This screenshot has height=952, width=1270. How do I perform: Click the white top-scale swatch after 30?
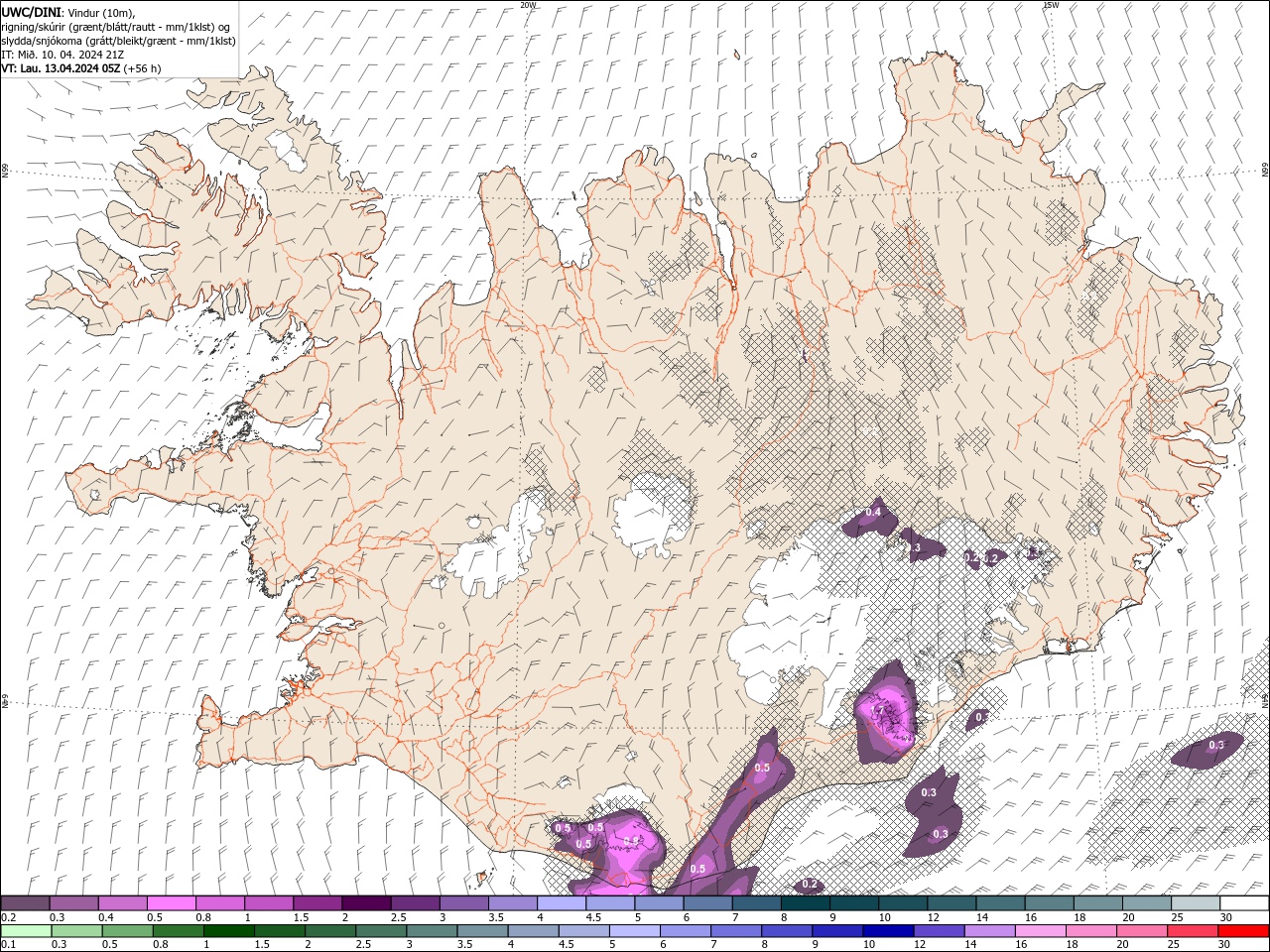1245,903
